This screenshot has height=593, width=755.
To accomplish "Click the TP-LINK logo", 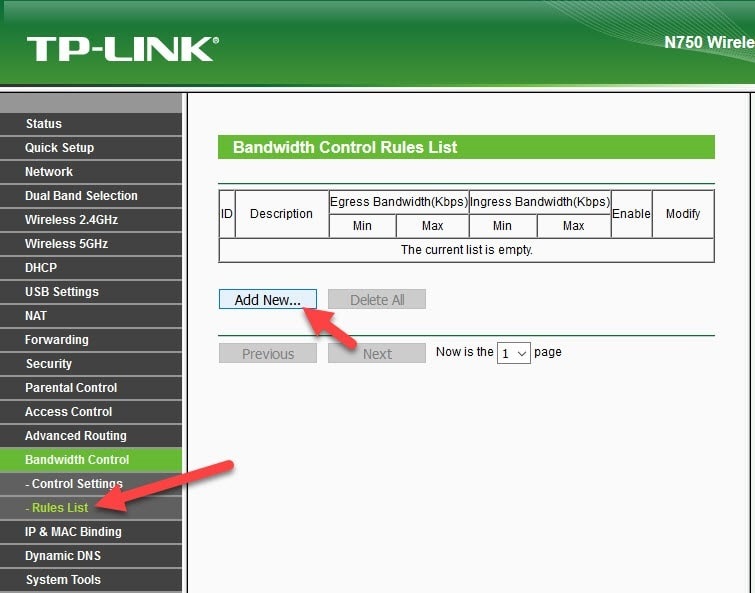I will (x=122, y=49).
